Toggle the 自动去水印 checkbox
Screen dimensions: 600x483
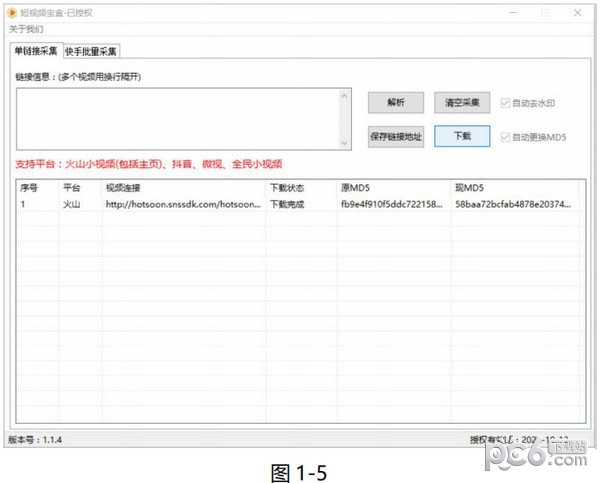[x=505, y=103]
